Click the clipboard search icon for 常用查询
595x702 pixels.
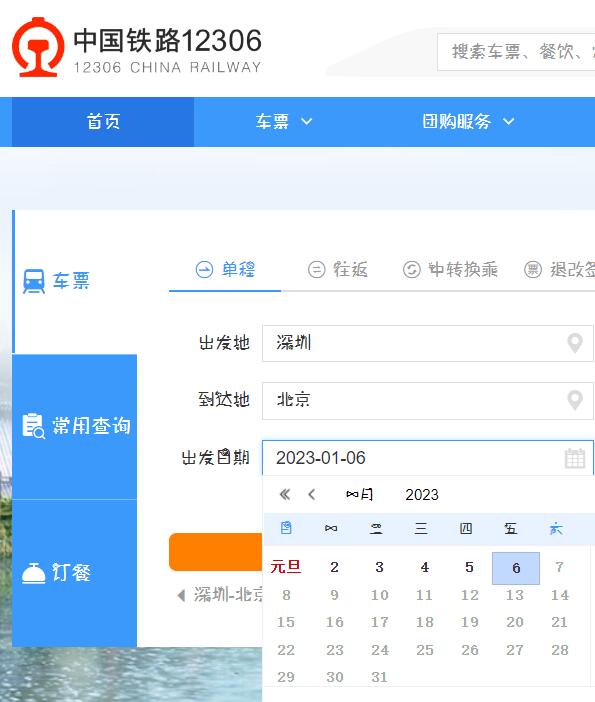(x=34, y=426)
